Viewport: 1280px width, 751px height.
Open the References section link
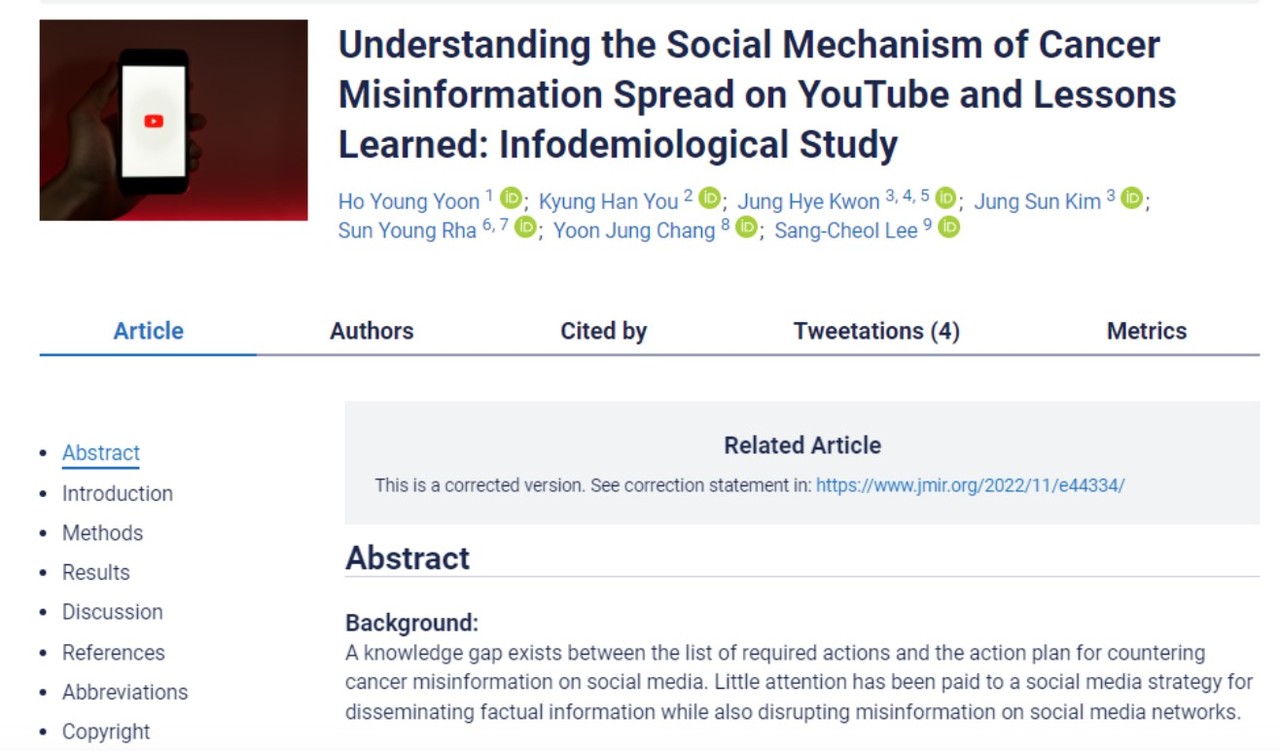tap(113, 653)
